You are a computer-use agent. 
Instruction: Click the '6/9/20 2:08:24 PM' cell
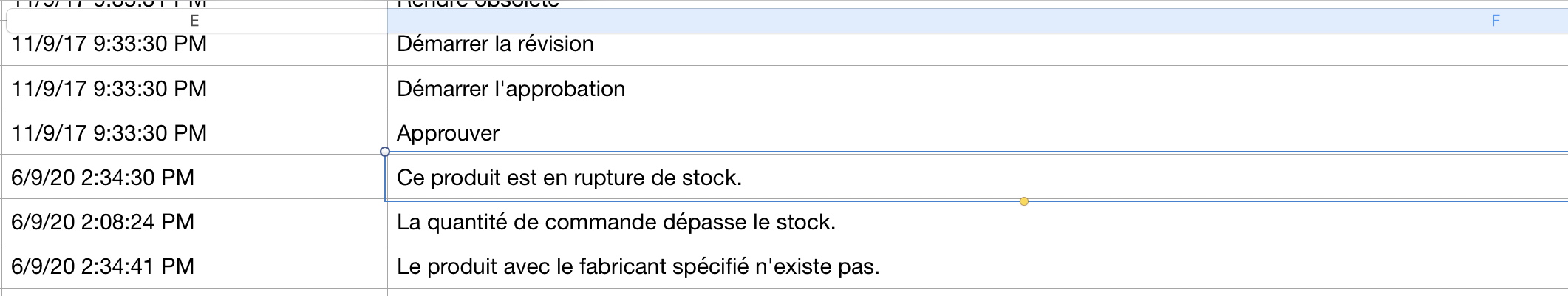[194, 221]
